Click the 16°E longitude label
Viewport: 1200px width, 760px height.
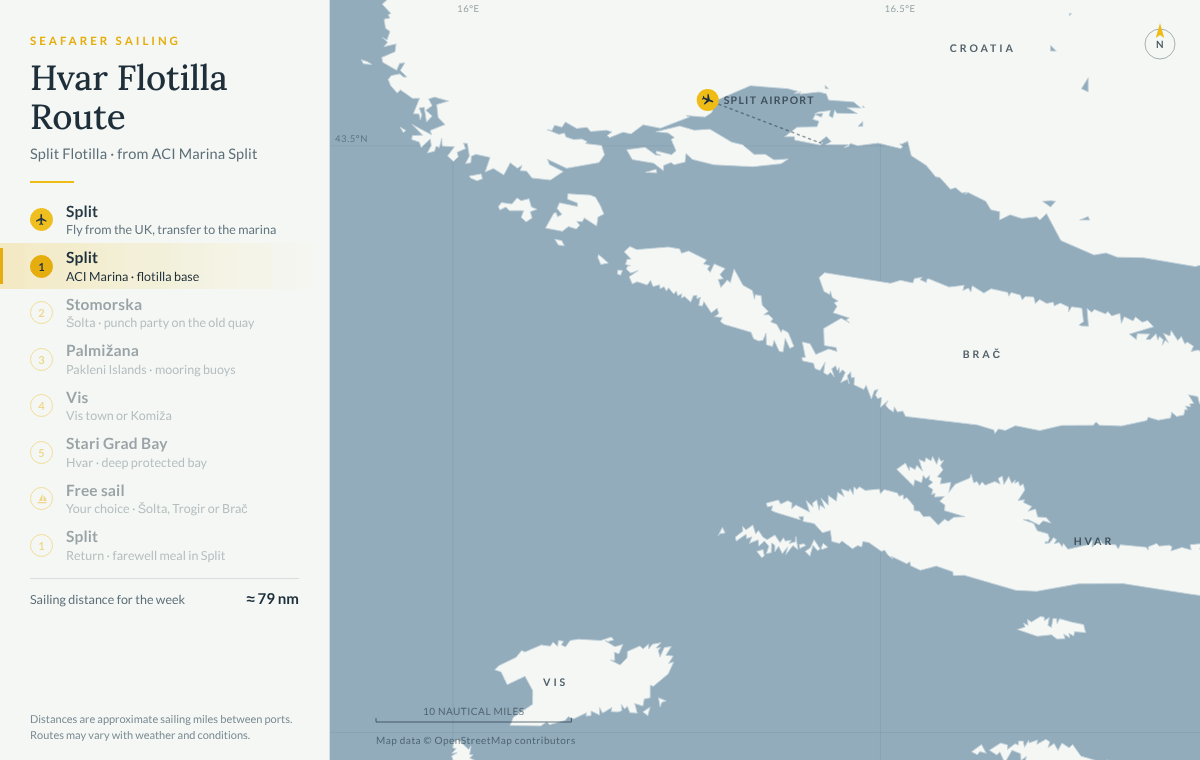[468, 8]
